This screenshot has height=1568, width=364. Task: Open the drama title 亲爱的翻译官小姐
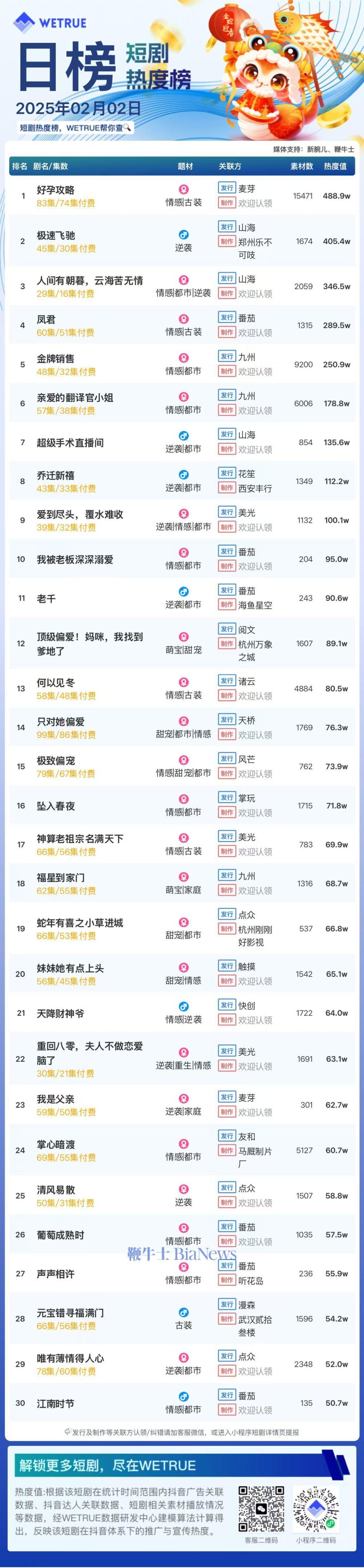coord(75,397)
